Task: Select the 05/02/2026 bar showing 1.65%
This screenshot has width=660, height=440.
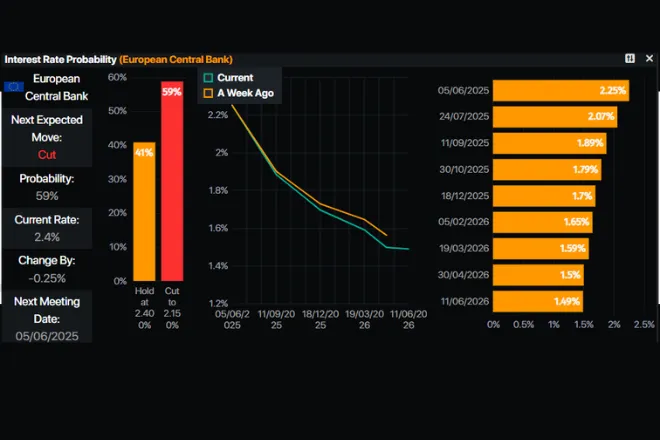Action: click(543, 222)
